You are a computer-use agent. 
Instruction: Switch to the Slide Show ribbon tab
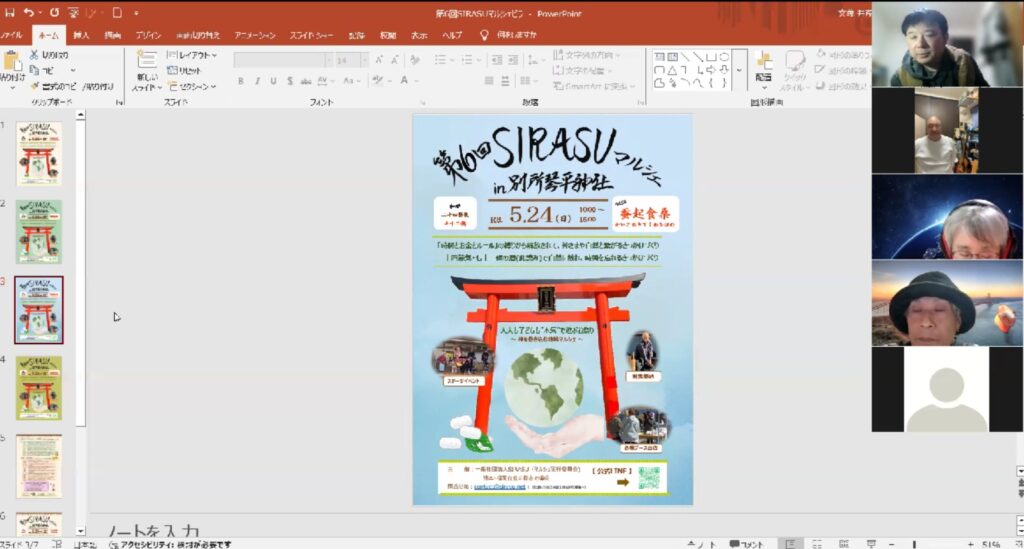coord(313,34)
